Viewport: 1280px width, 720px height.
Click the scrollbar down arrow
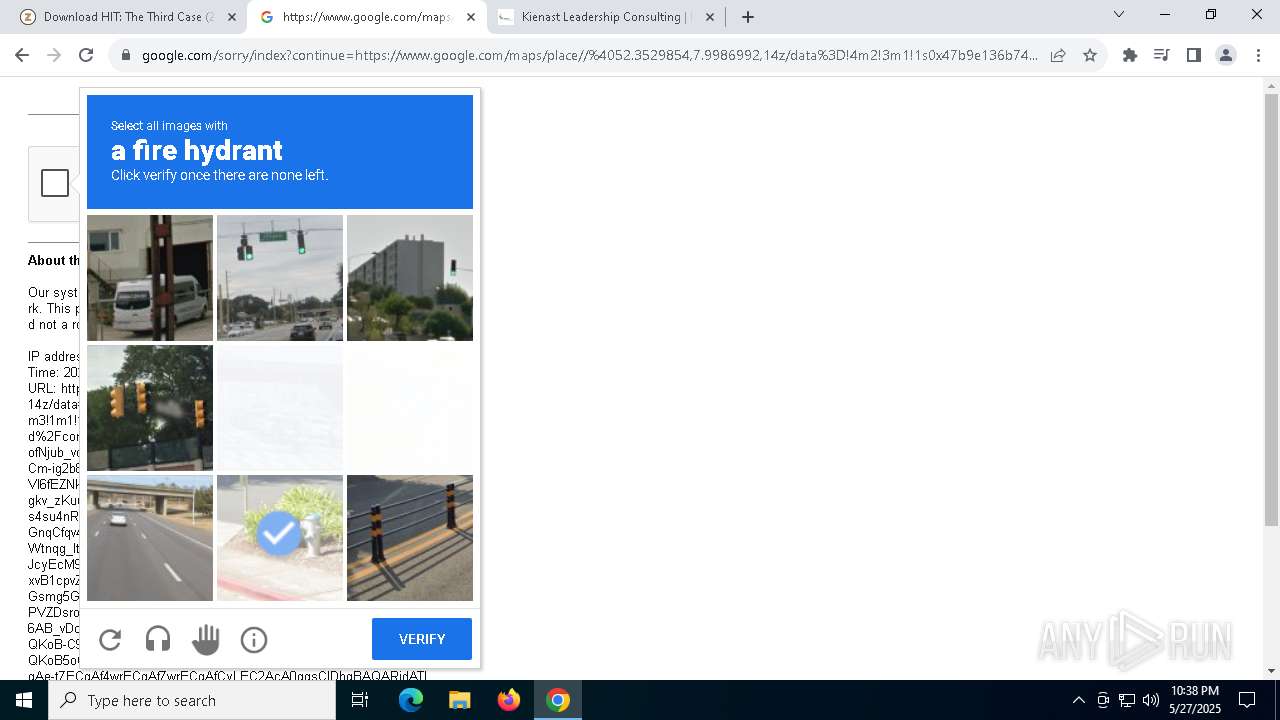point(1271,671)
